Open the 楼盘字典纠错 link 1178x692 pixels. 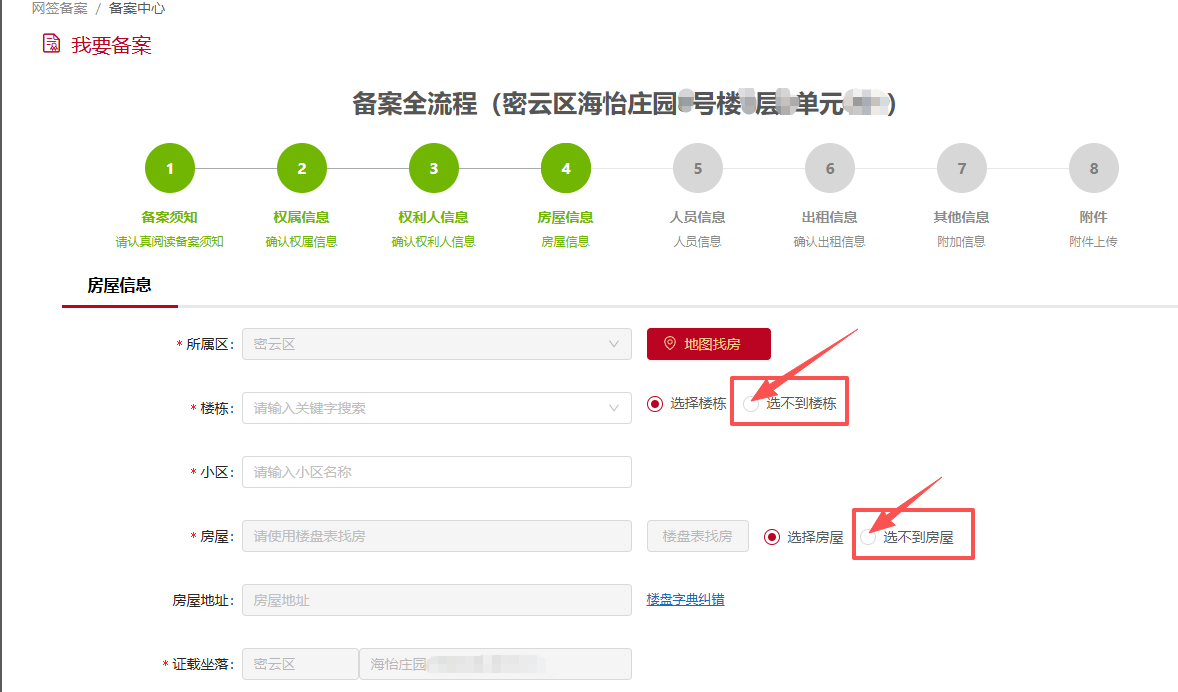click(685, 600)
